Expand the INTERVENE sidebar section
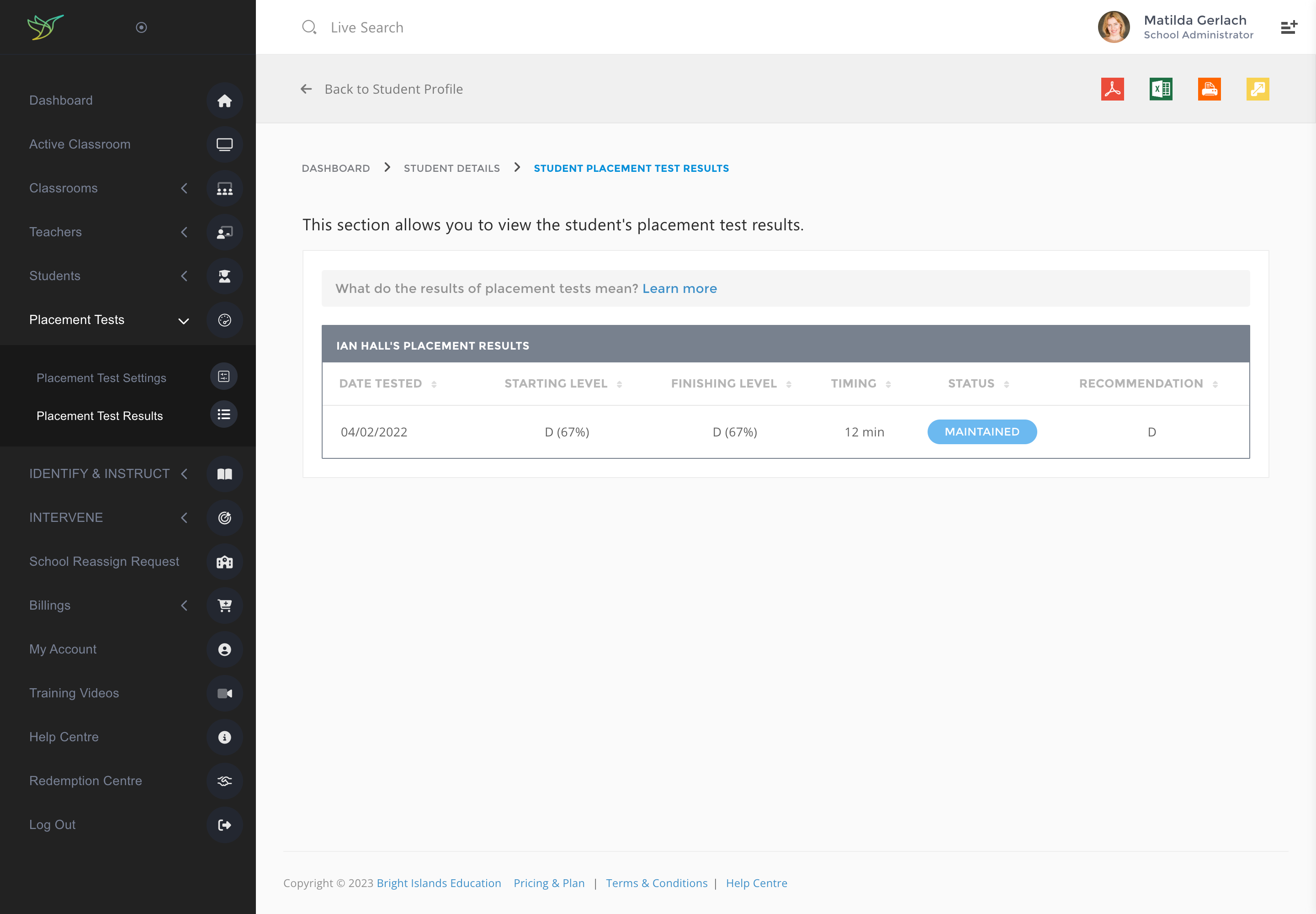The height and width of the screenshot is (914, 1316). (184, 518)
